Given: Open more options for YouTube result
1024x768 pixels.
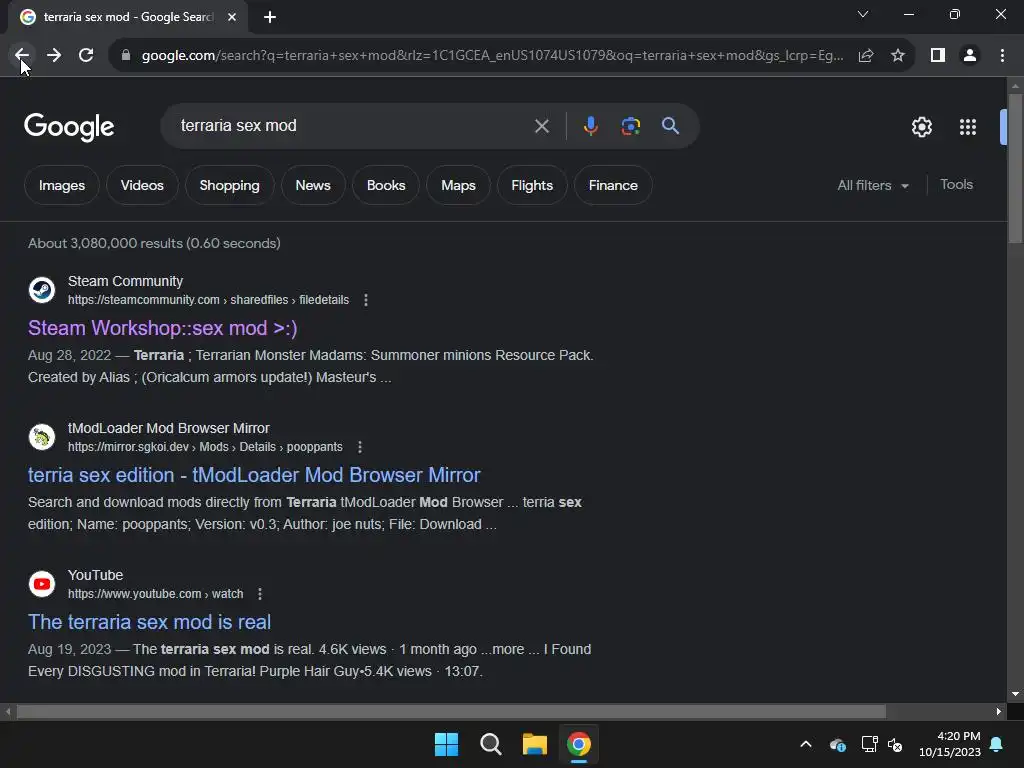Looking at the screenshot, I should 260,594.
